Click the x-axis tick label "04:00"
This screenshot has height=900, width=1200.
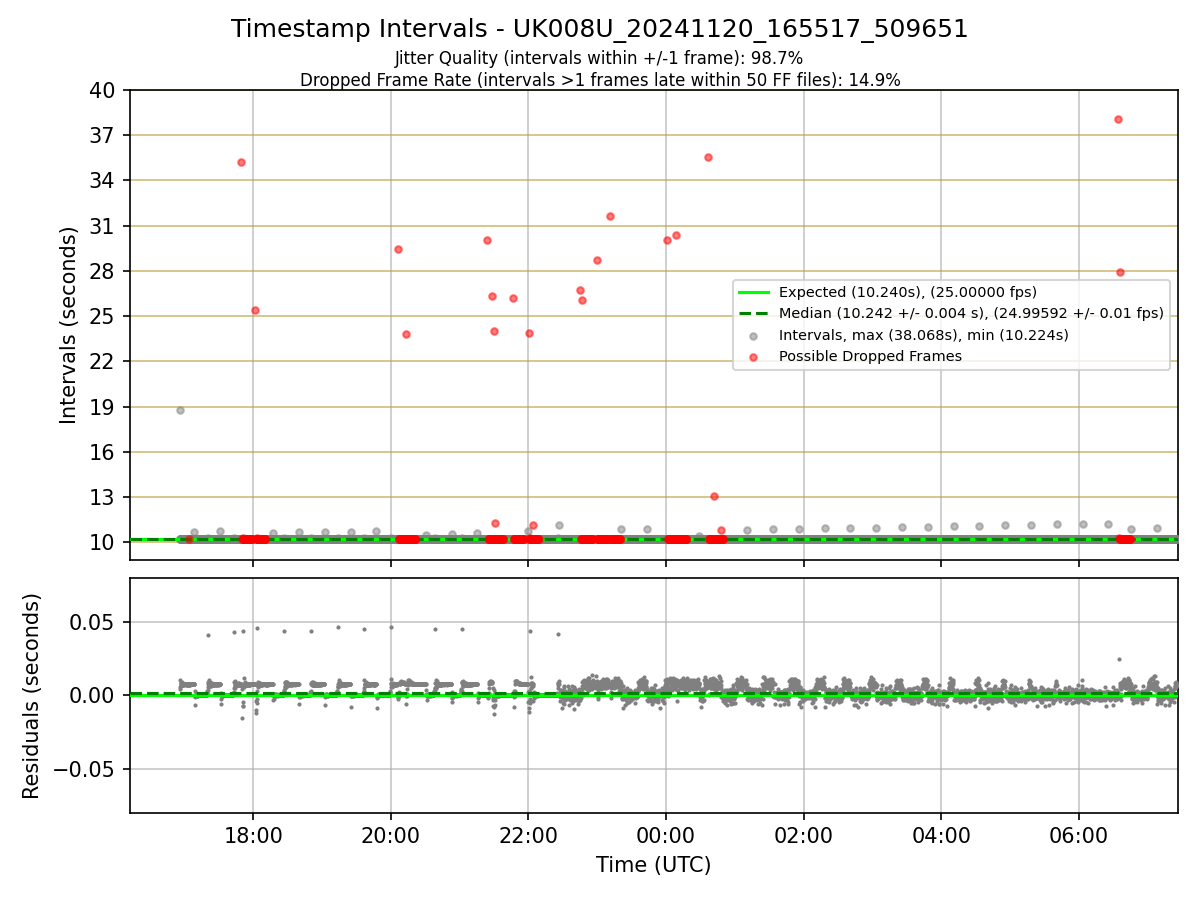941,835
